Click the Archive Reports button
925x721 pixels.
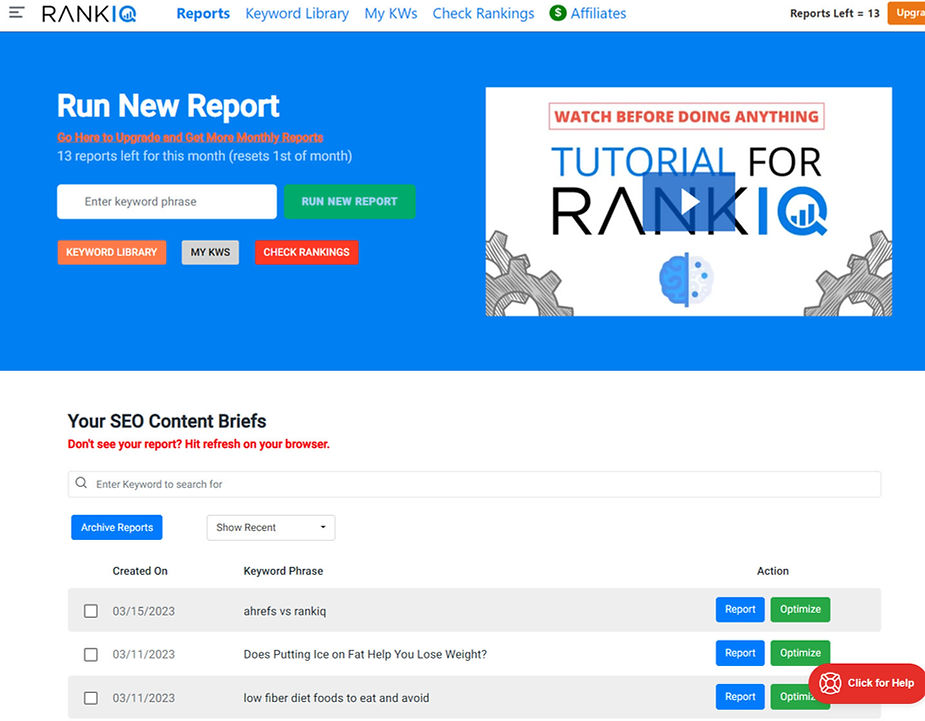coord(117,527)
